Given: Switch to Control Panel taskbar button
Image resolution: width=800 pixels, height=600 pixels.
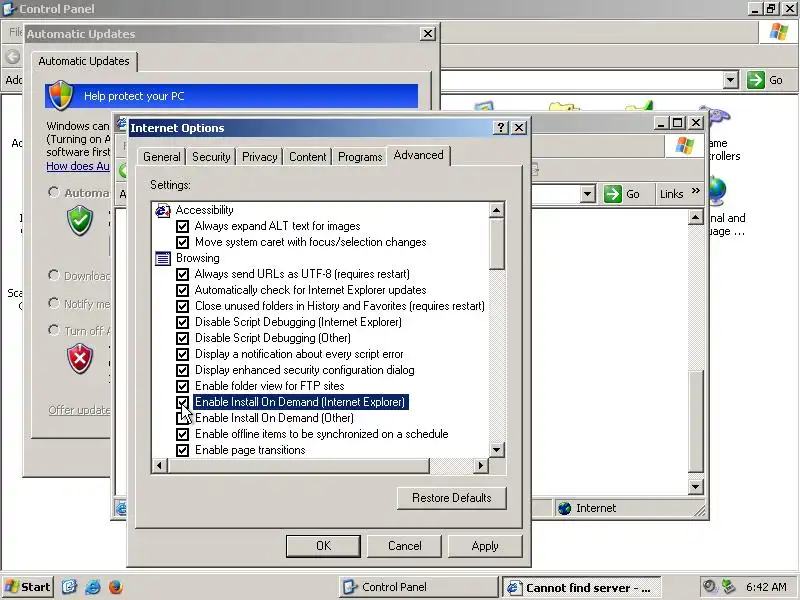Looking at the screenshot, I should (418, 587).
